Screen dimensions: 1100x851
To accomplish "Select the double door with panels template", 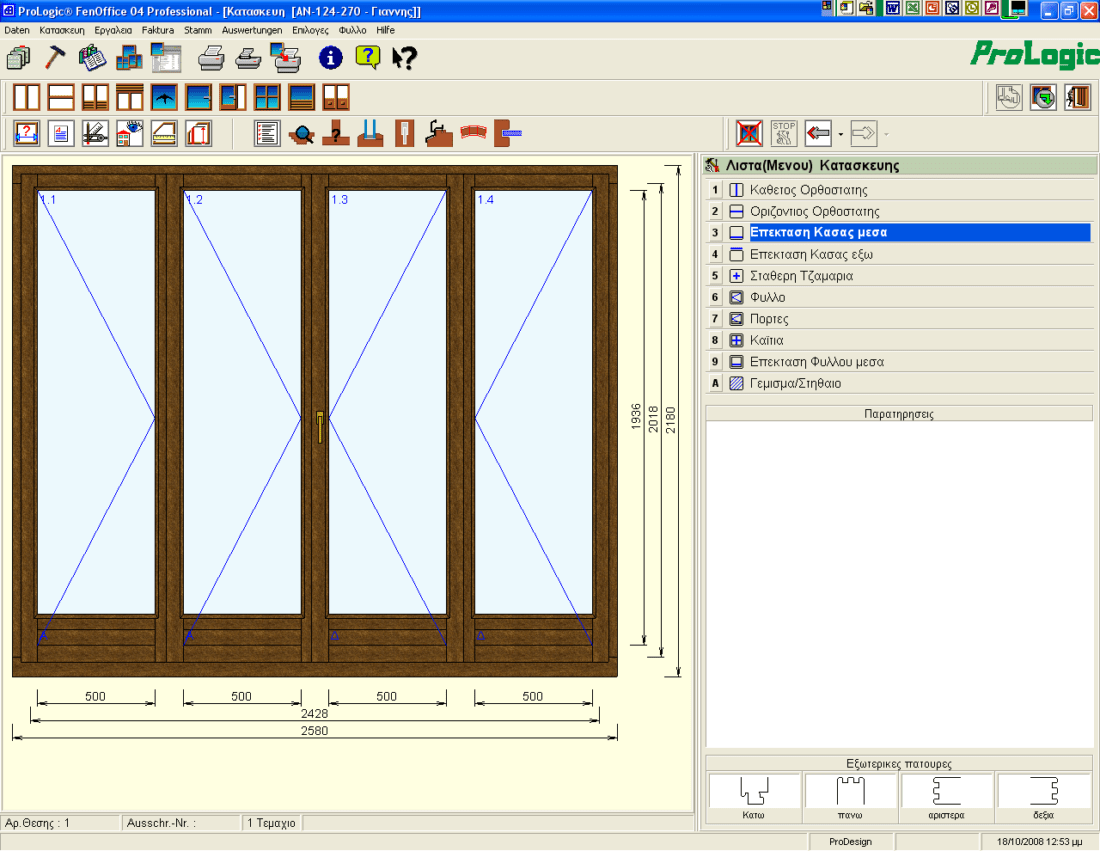I will (336, 98).
